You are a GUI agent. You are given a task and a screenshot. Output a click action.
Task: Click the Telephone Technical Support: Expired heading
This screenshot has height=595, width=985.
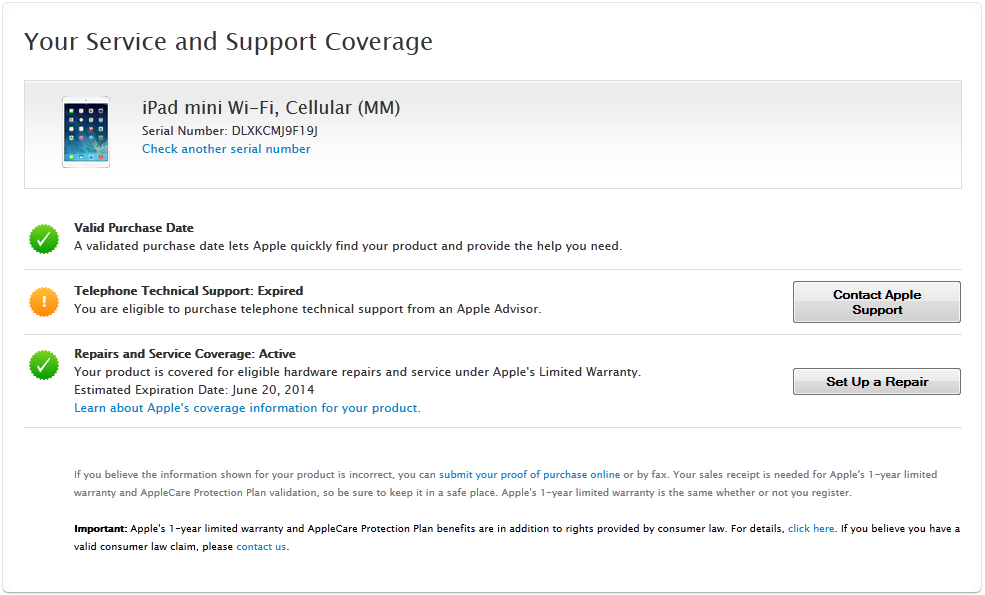188,291
